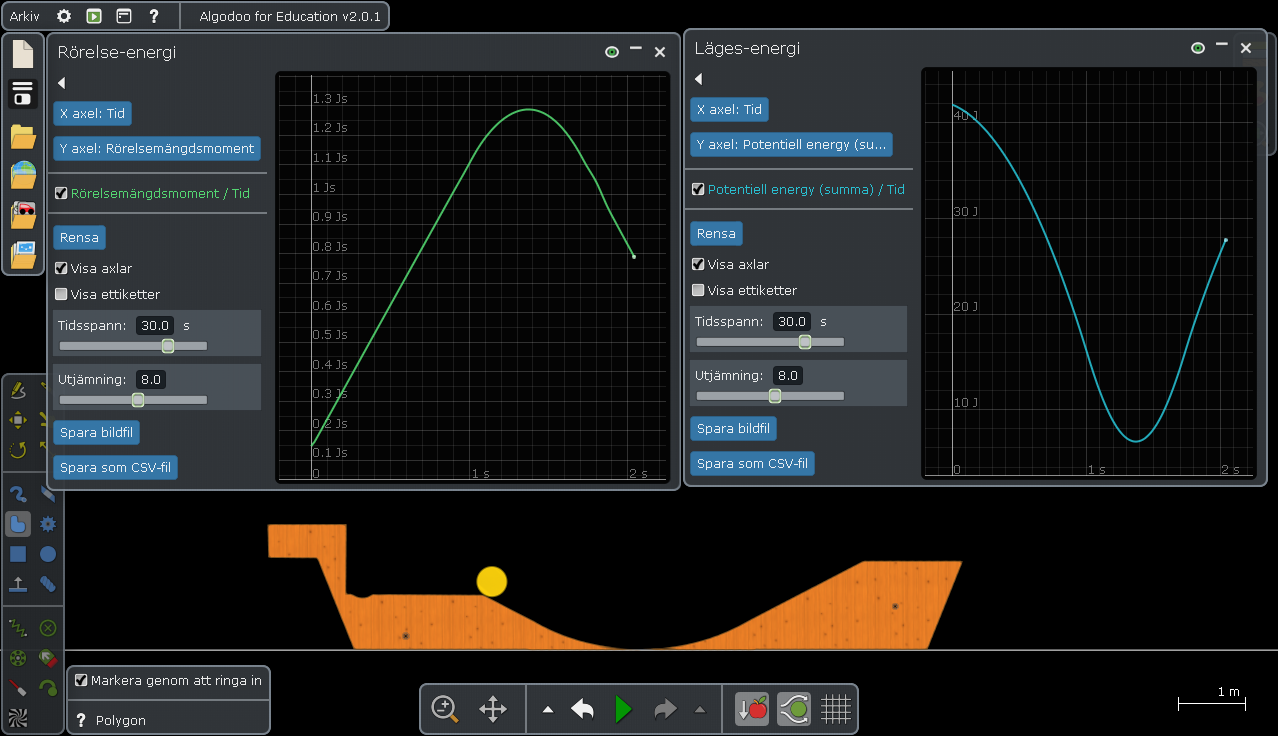Toggle gravity with the apple icon
The width and height of the screenshot is (1278, 736).
point(752,709)
